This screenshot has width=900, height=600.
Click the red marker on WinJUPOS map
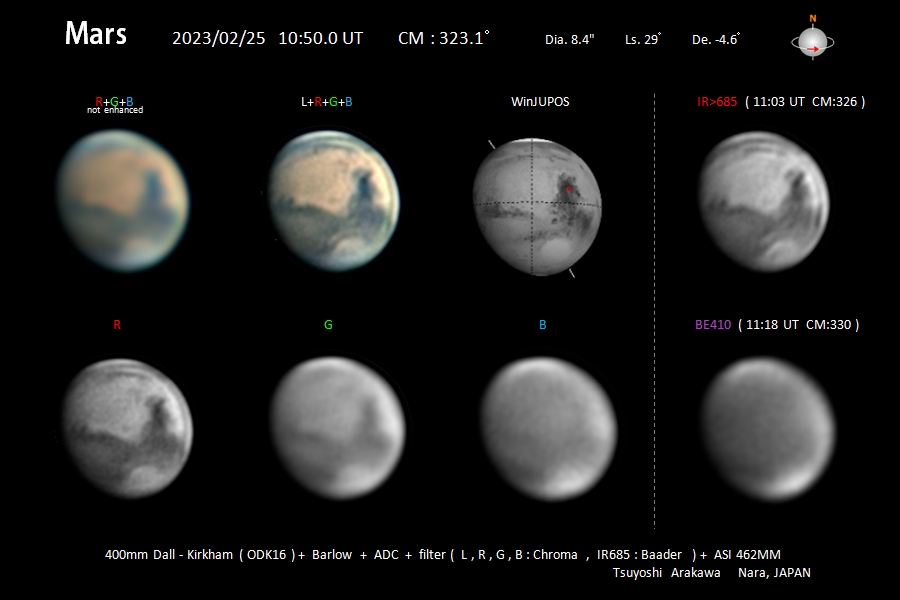(569, 188)
